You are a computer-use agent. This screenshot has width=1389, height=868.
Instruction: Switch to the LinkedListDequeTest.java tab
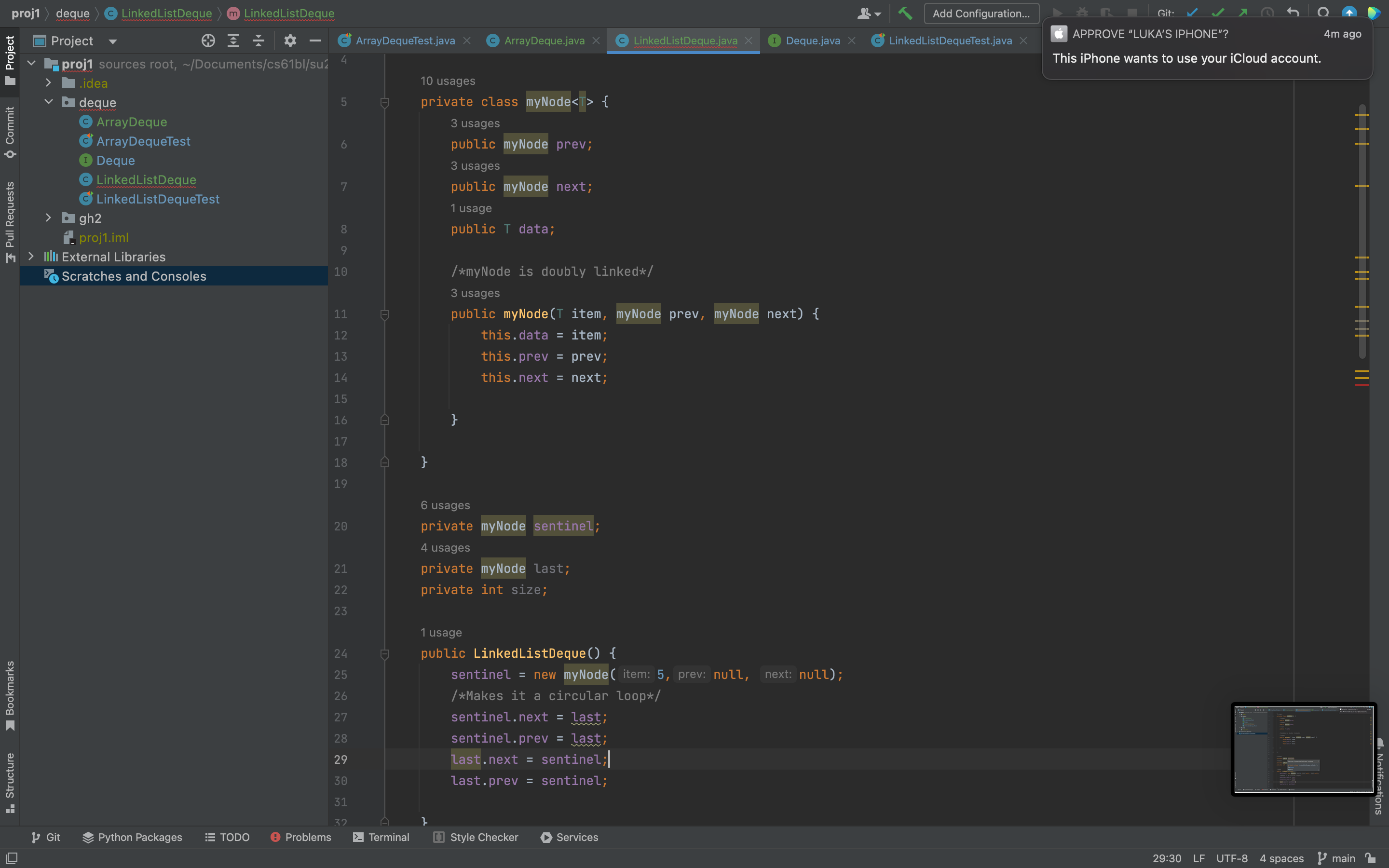click(950, 41)
